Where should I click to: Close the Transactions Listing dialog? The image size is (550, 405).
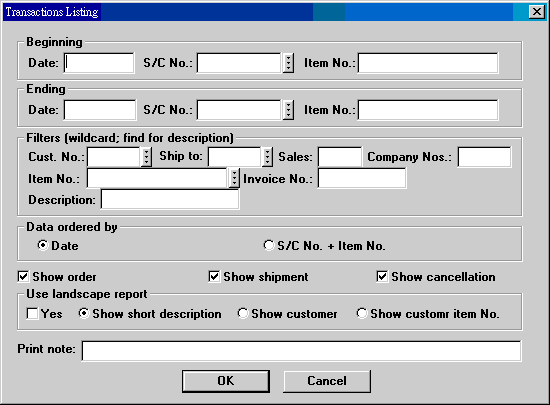537,12
